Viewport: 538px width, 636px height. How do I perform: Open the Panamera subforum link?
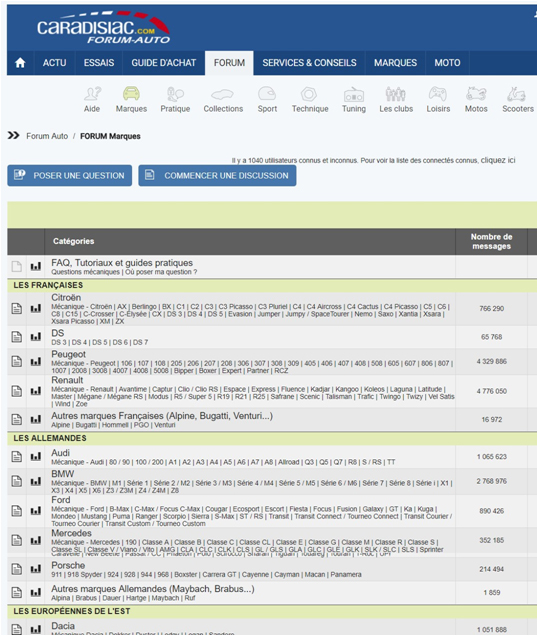click(x=346, y=575)
